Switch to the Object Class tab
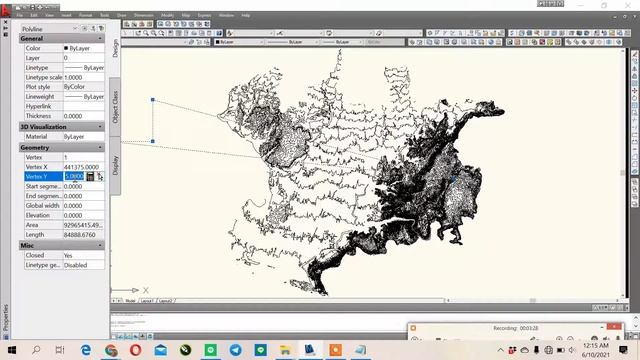Image resolution: width=640 pixels, height=360 pixels. [x=115, y=107]
